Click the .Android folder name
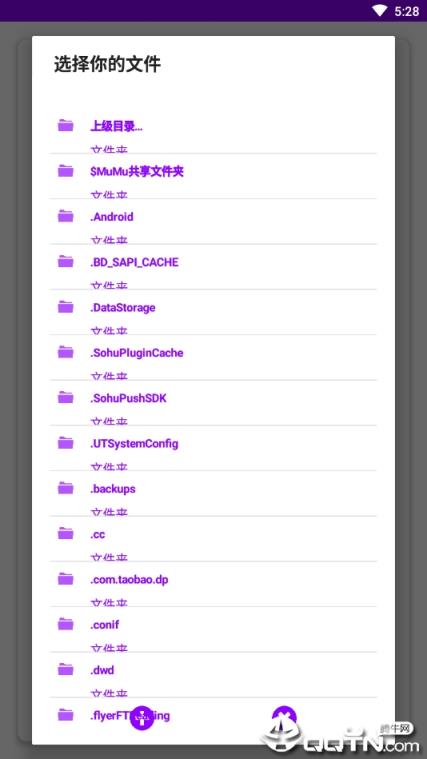The height and width of the screenshot is (759, 427). click(x=112, y=217)
